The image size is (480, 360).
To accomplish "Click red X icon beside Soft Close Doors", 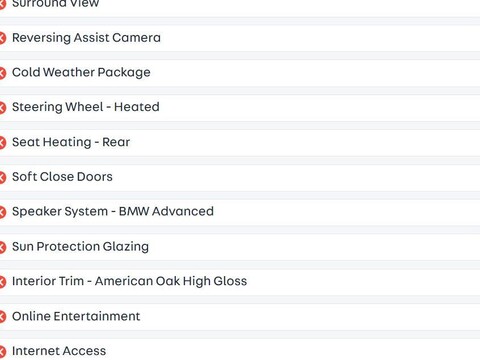I will tap(2, 177).
